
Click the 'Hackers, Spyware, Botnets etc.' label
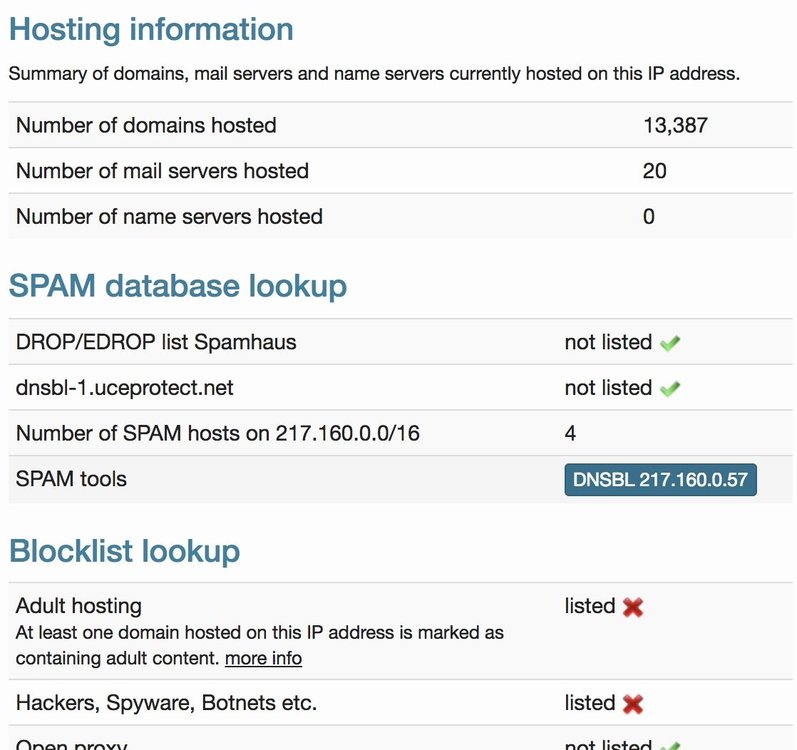tap(166, 703)
